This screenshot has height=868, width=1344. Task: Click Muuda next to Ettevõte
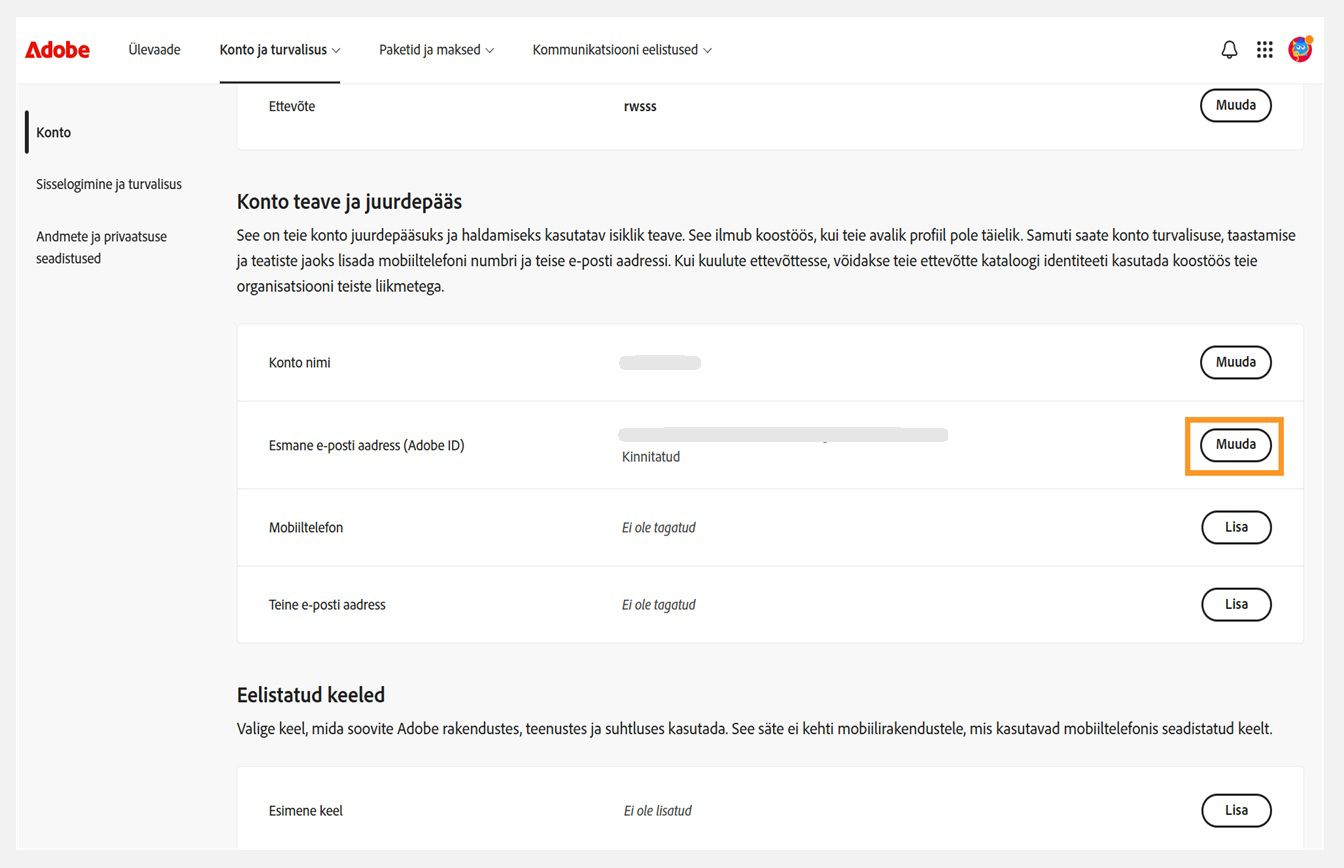click(x=1235, y=105)
